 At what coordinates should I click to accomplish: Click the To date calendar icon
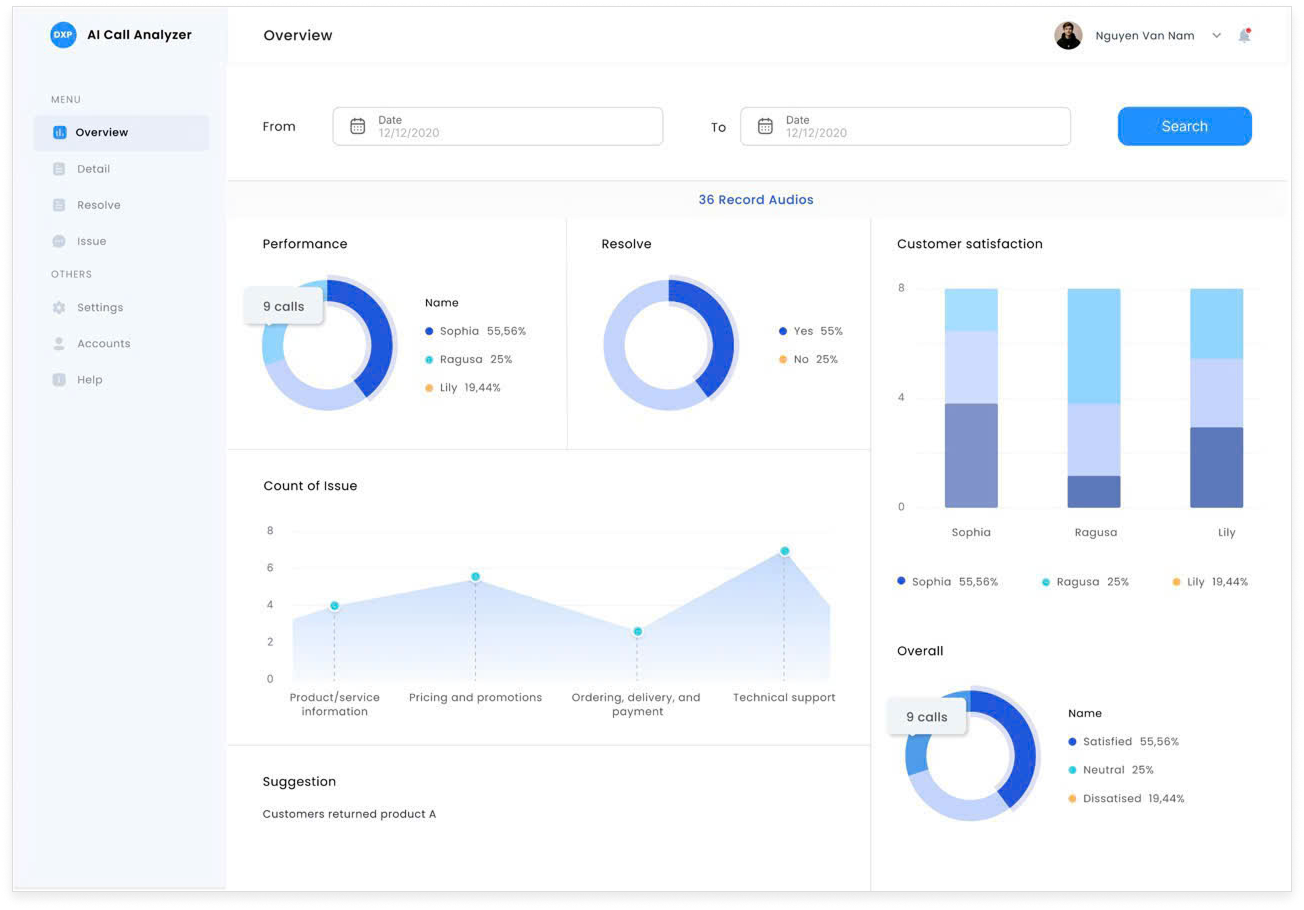pyautogui.click(x=765, y=127)
